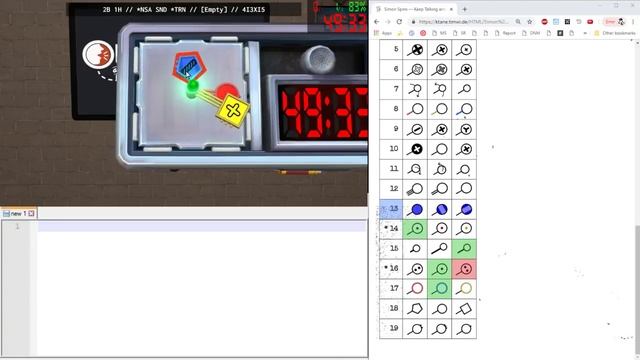Click row 9 third Y-shaped symbol

[464, 129]
